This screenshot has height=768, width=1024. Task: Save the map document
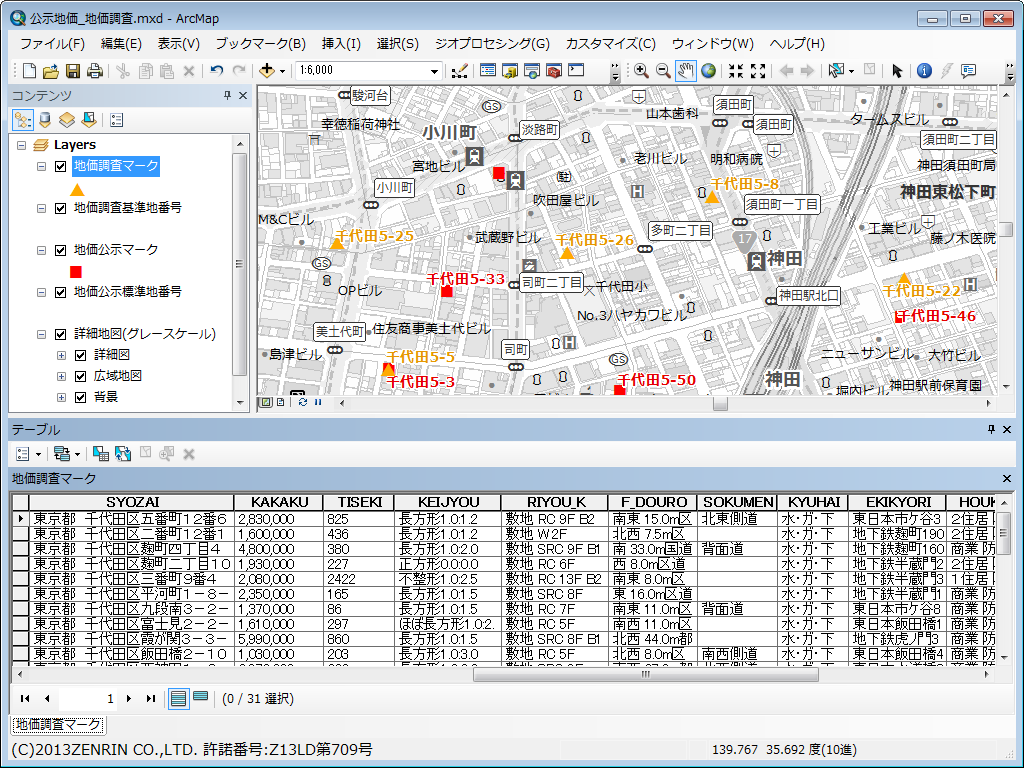[x=72, y=71]
